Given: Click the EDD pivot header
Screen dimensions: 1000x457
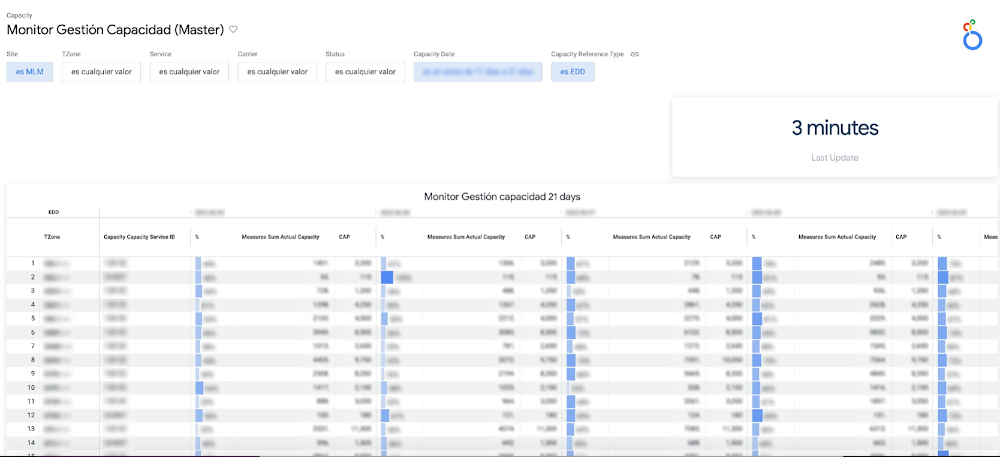Looking at the screenshot, I should pos(53,212).
